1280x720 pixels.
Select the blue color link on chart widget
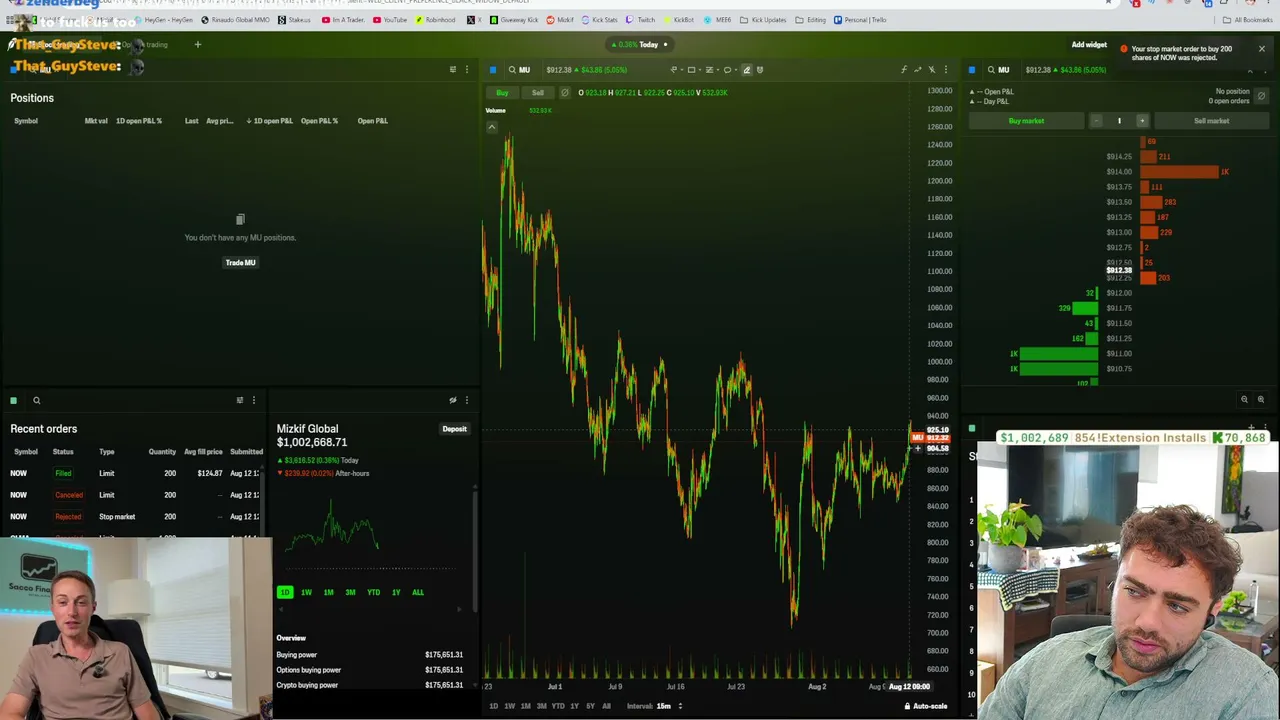point(493,70)
